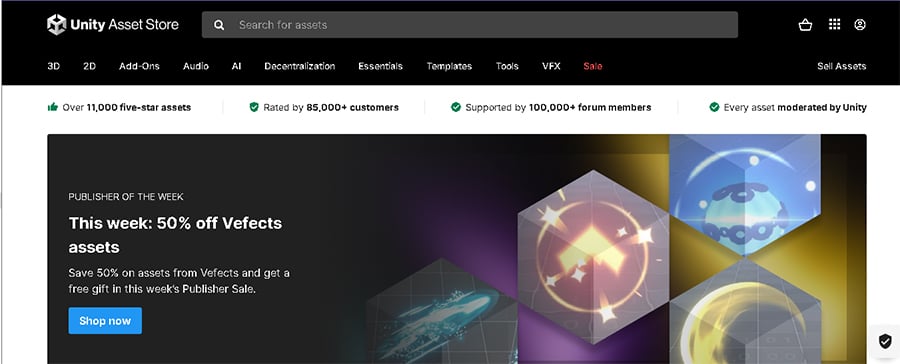Click the shield check icon beside Rated by

click(254, 107)
